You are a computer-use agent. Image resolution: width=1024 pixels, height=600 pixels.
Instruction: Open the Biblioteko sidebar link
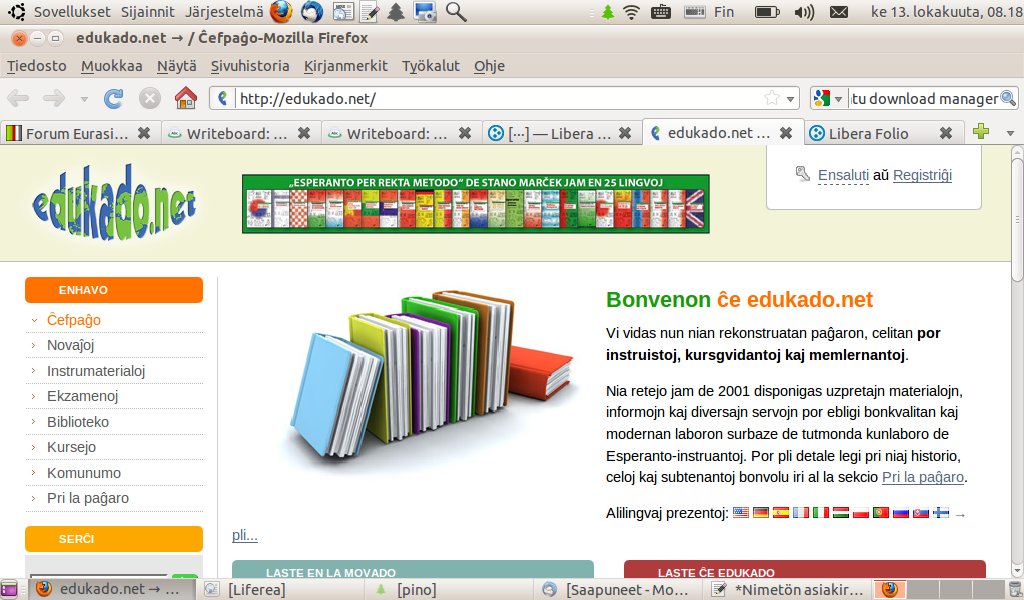[x=78, y=422]
